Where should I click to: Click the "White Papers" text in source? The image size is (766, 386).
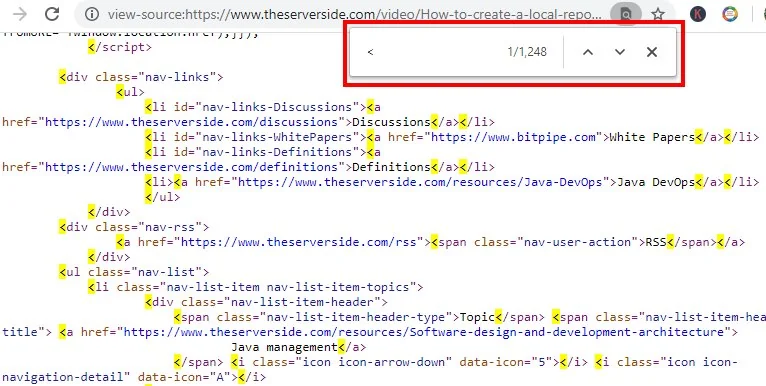652,137
